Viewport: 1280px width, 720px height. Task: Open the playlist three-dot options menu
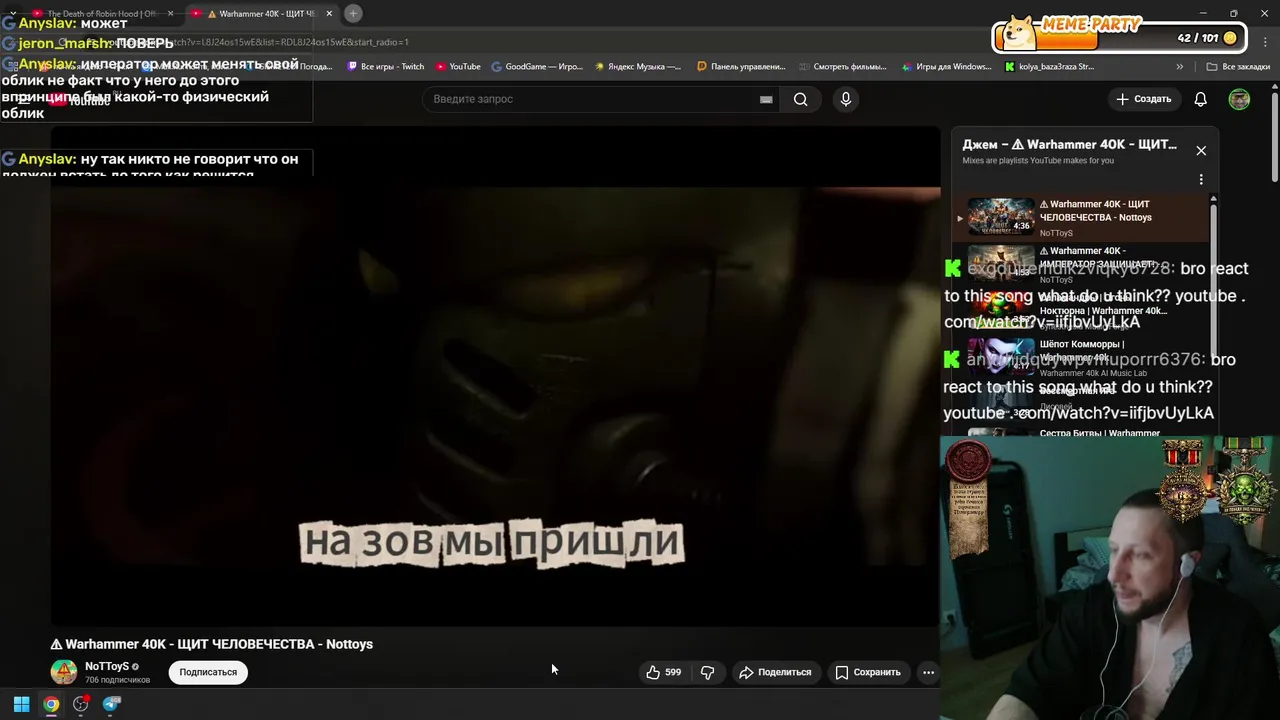click(x=1201, y=180)
